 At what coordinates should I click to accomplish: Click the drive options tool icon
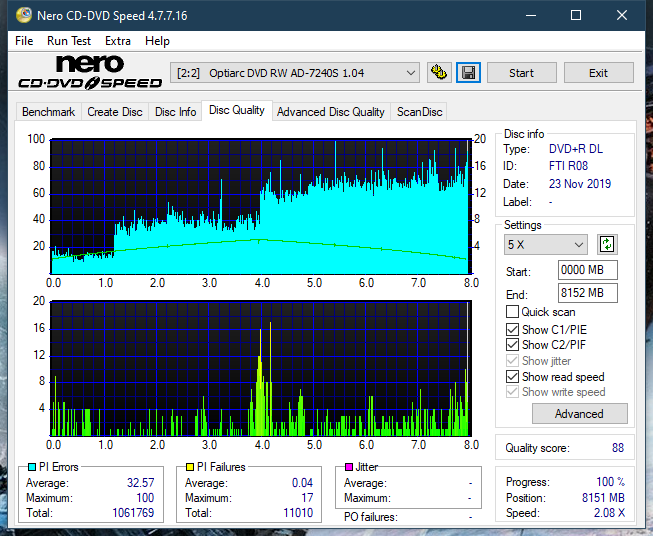click(x=439, y=73)
